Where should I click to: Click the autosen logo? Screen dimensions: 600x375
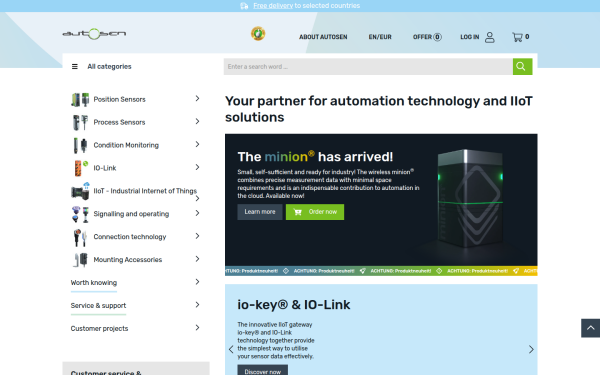(94, 34)
